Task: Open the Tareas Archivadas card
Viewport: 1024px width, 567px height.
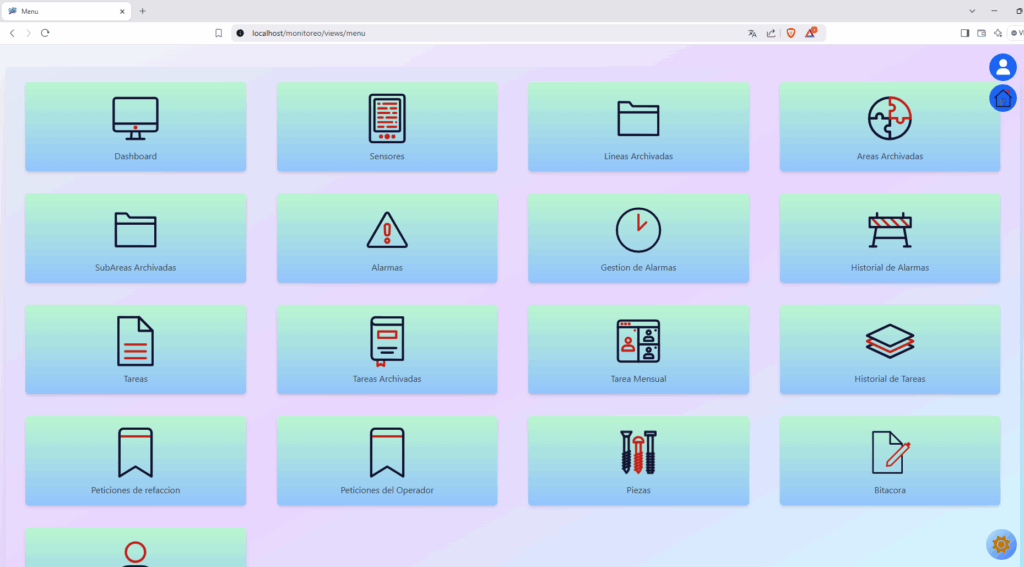Action: coord(387,349)
